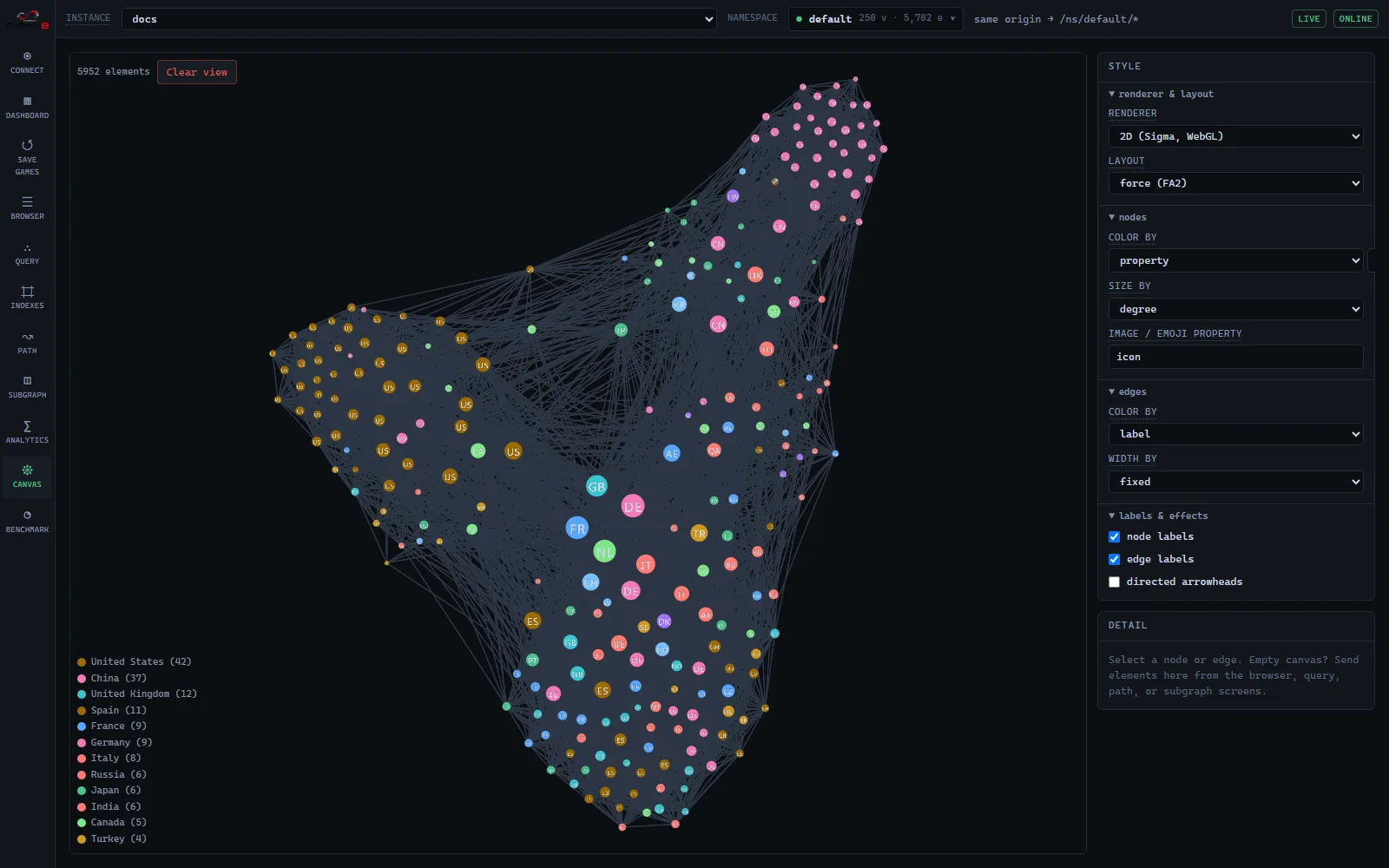Open the Dashboard sidebar icon
Screen dimensions: 1389x868
(x=27, y=108)
